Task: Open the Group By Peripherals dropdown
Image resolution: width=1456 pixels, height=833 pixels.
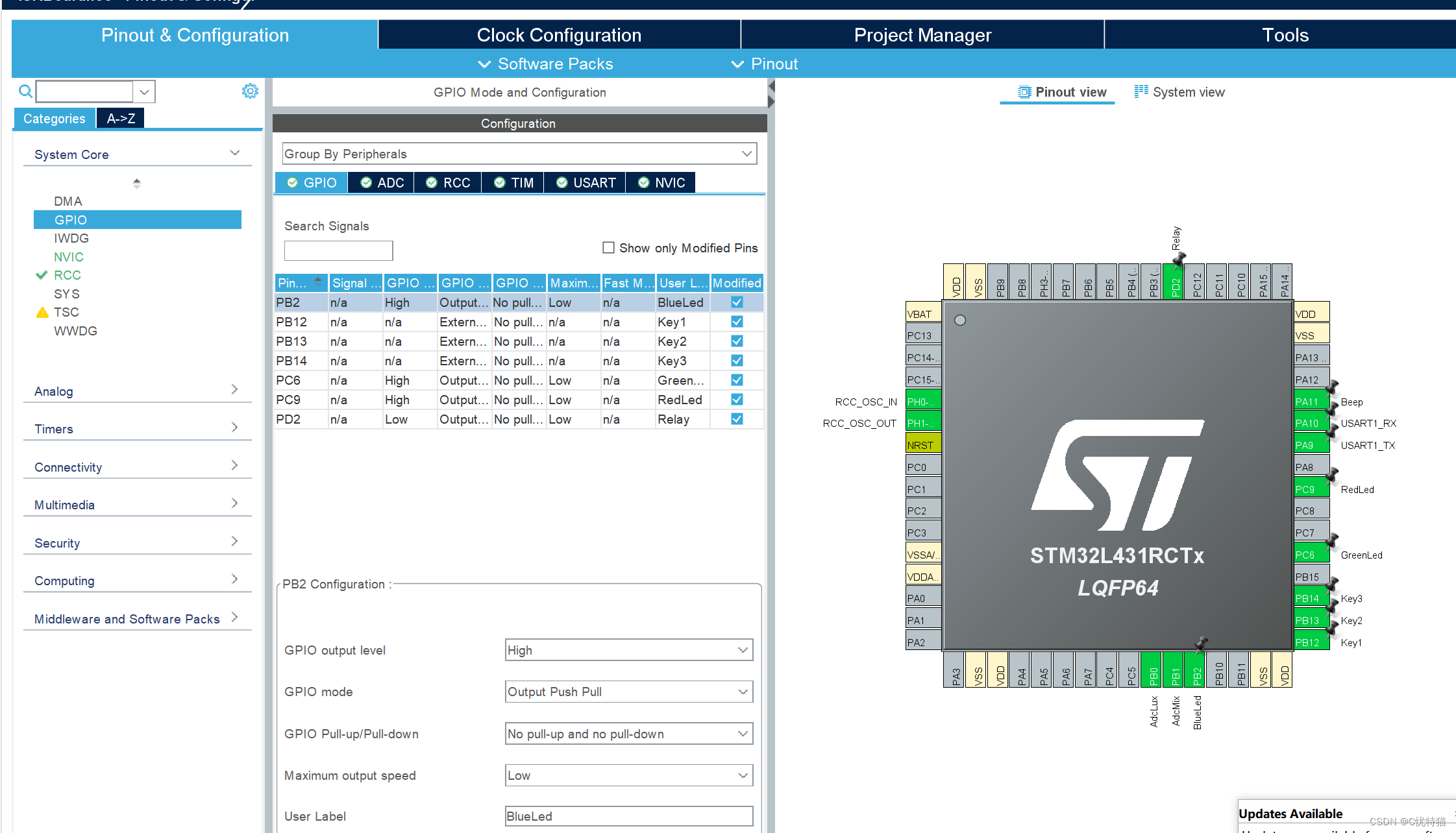Action: (519, 154)
